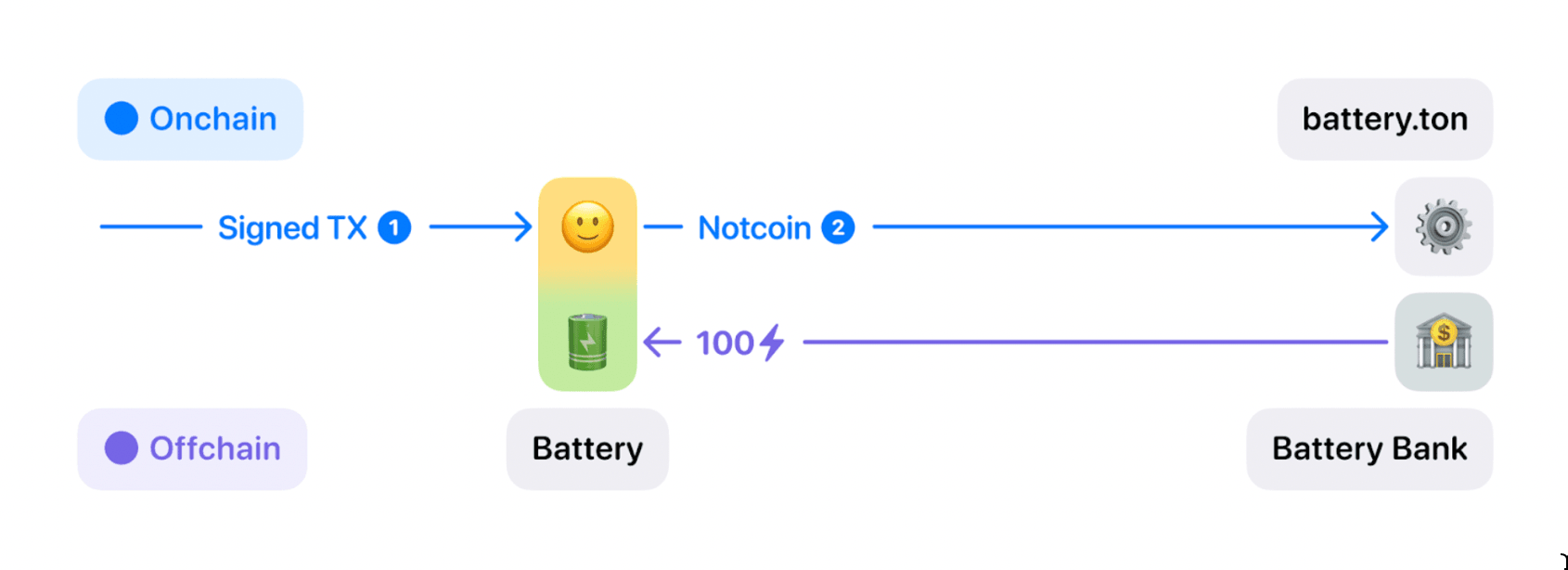Click the Battery Bank label
Image resolution: width=1568 pixels, height=570 pixels.
point(1369,448)
